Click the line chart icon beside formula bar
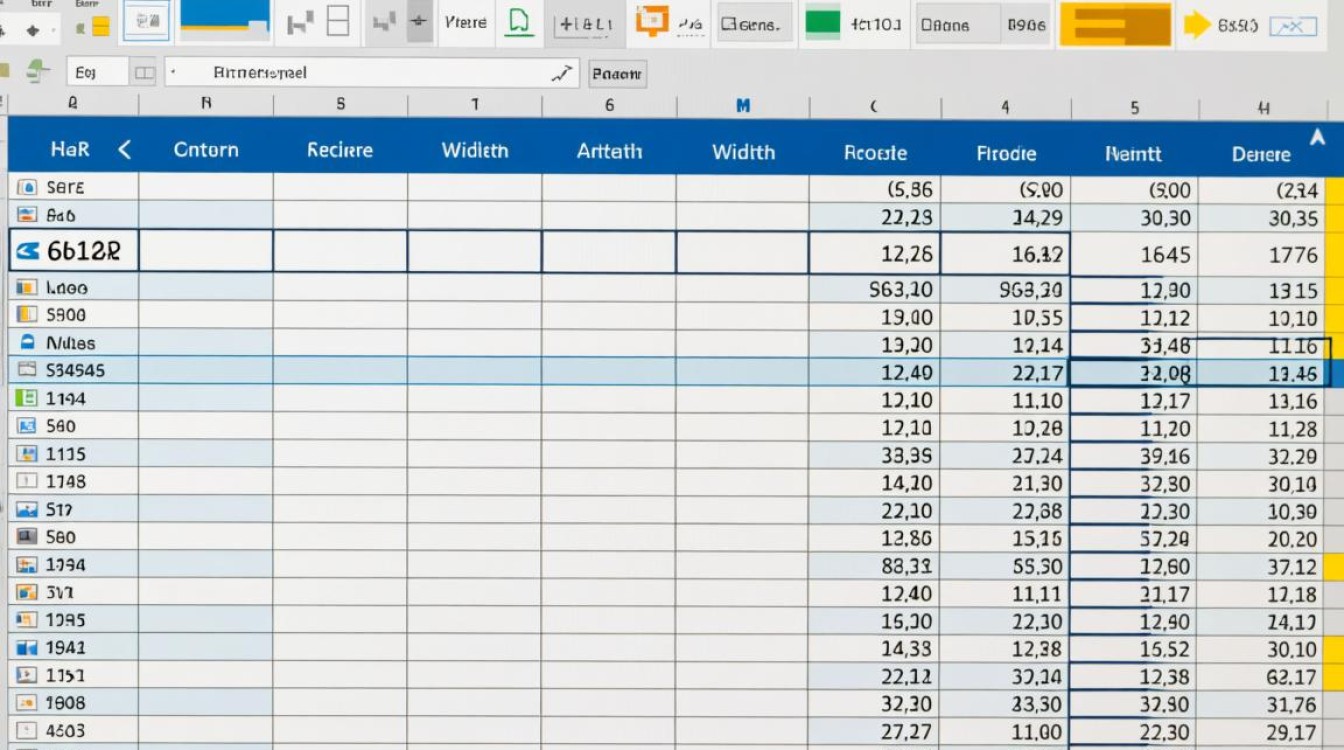 [564, 73]
